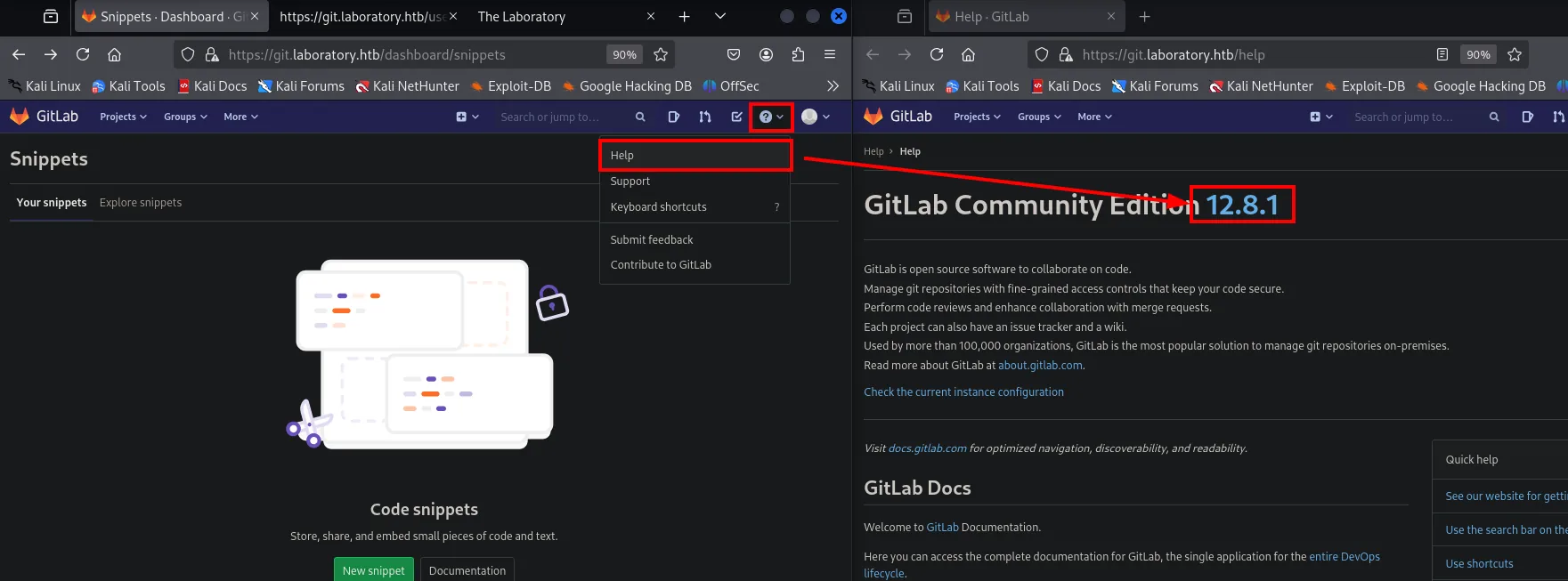Open the Pocket save icon in the left browser

click(734, 54)
